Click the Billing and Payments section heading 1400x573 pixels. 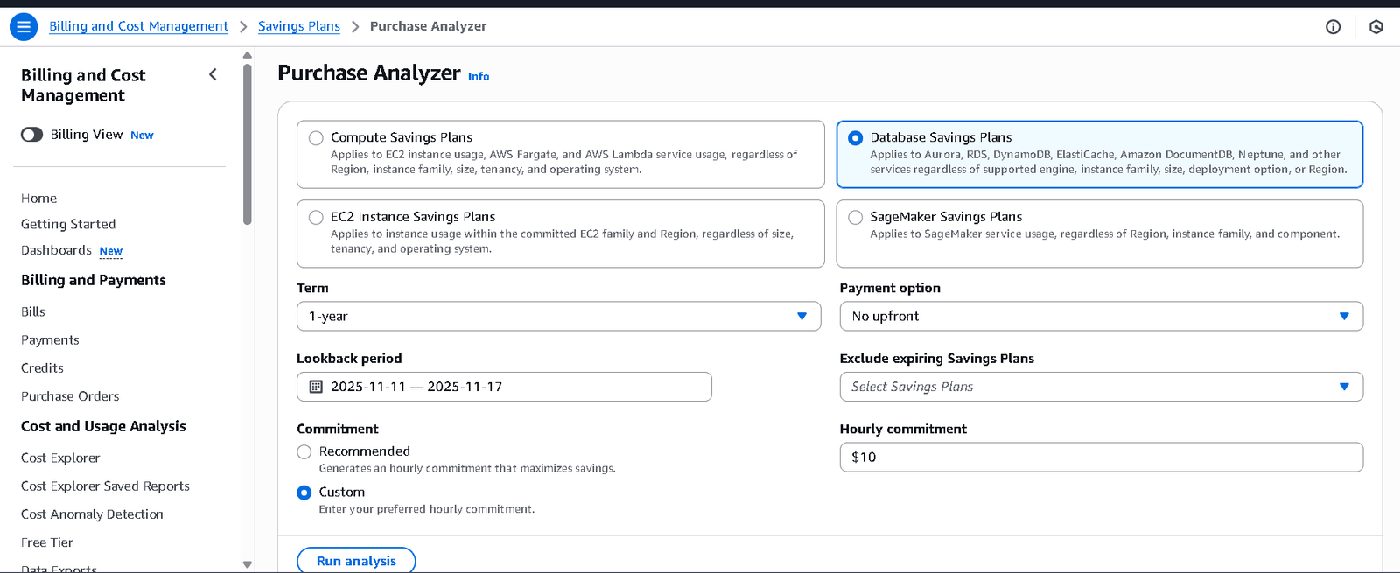[x=93, y=280]
